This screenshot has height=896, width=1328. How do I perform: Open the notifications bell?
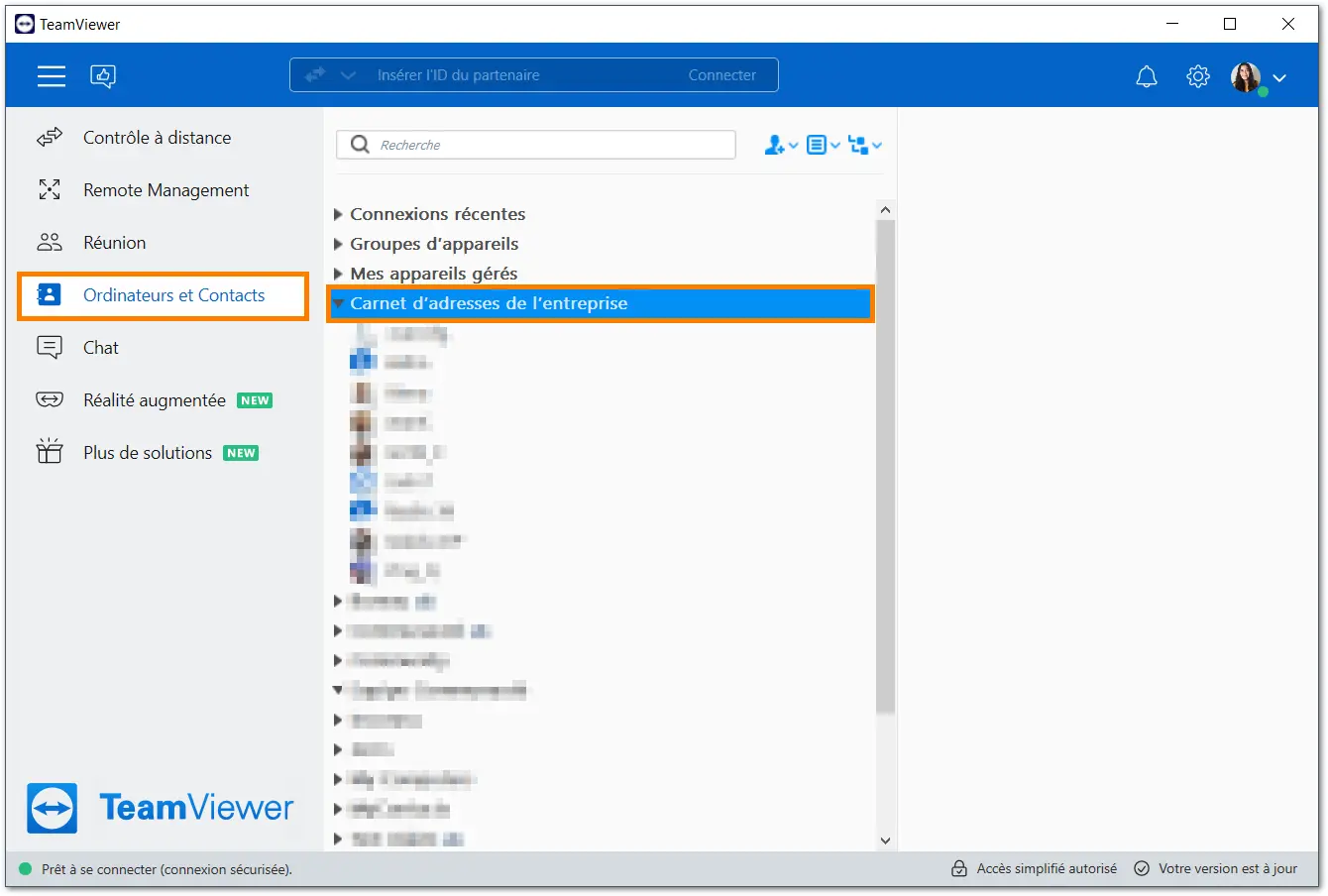point(1147,76)
